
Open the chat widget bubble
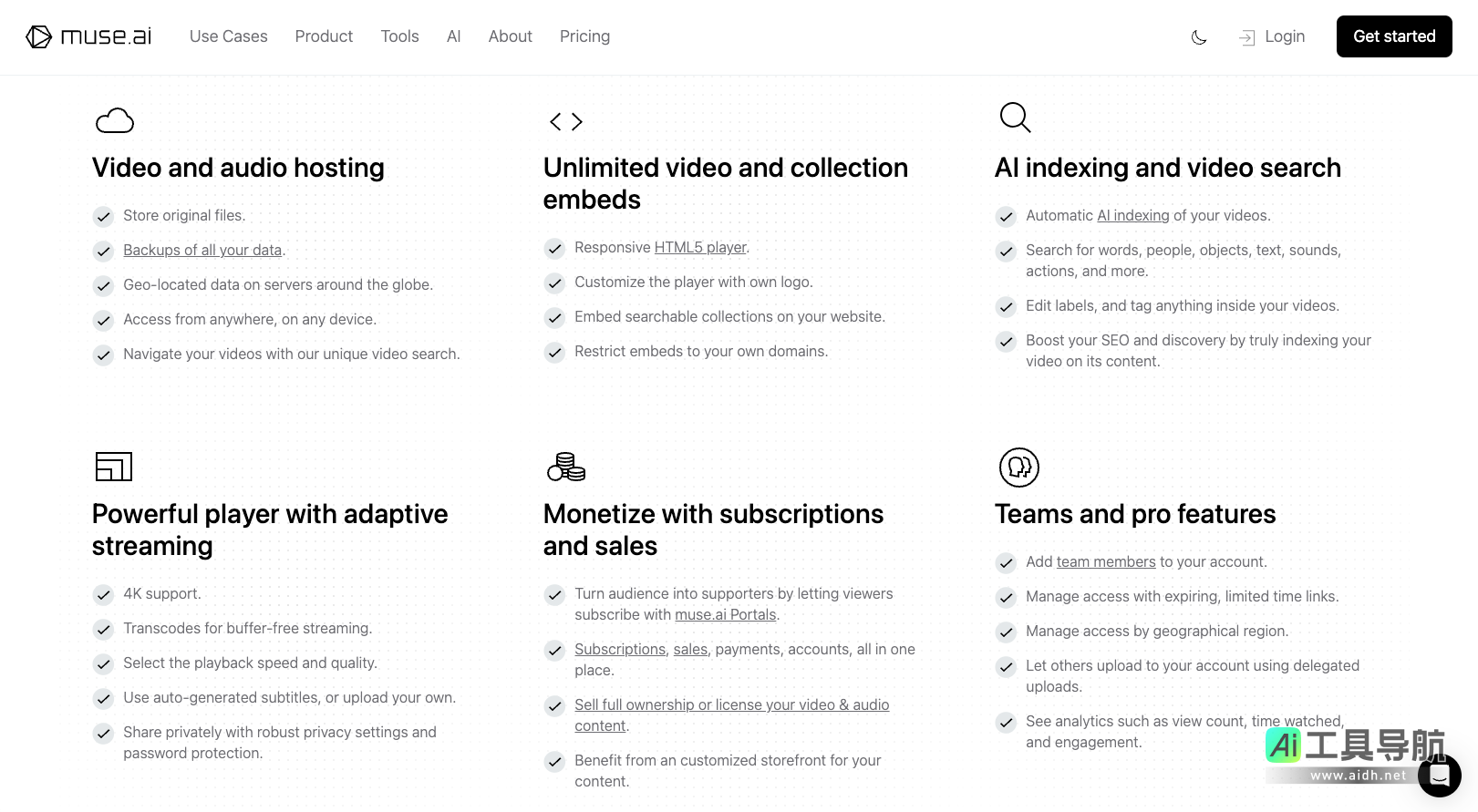1439,776
